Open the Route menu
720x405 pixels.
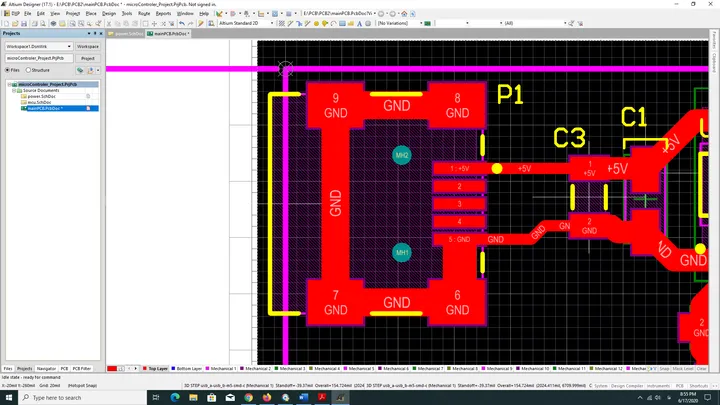pos(144,14)
